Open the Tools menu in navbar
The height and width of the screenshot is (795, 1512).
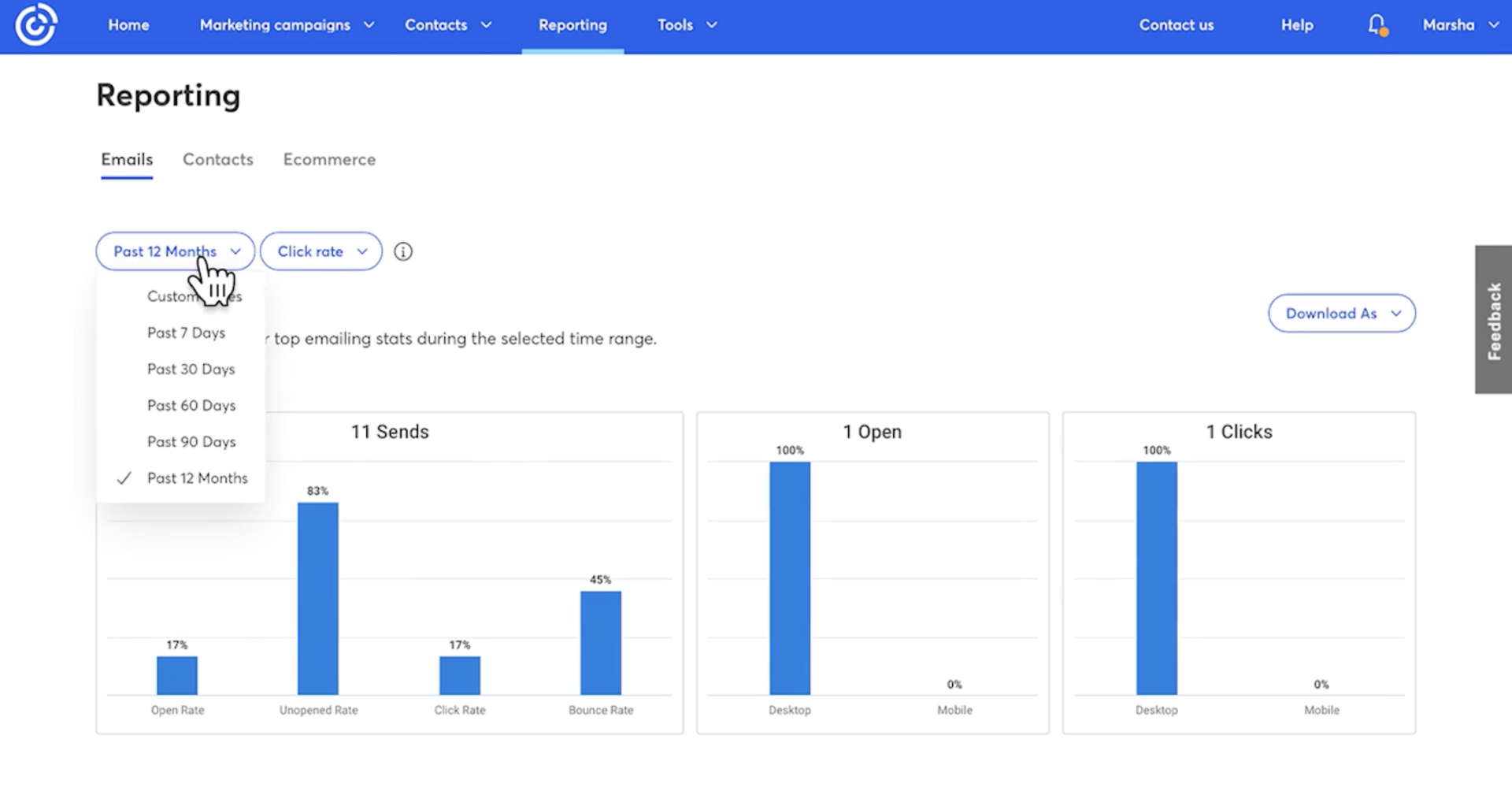(687, 25)
